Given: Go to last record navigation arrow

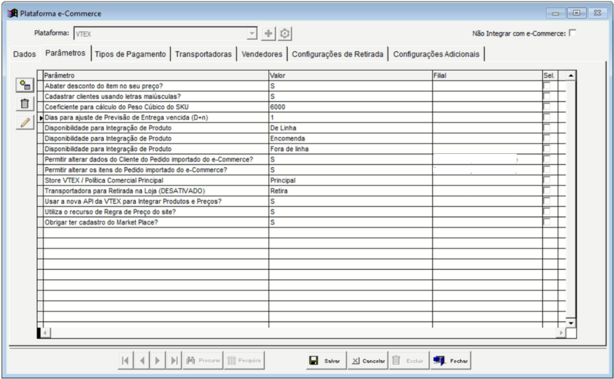Looking at the screenshot, I should [174, 360].
